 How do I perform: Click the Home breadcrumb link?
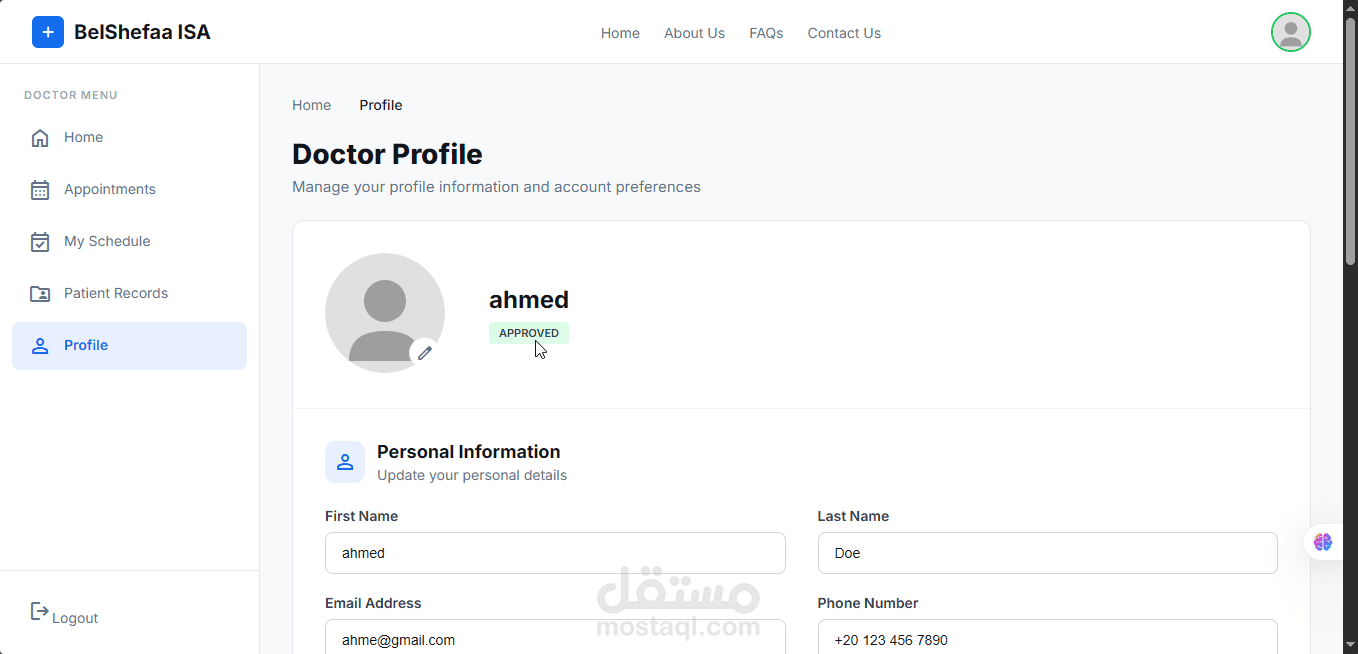[x=311, y=105]
